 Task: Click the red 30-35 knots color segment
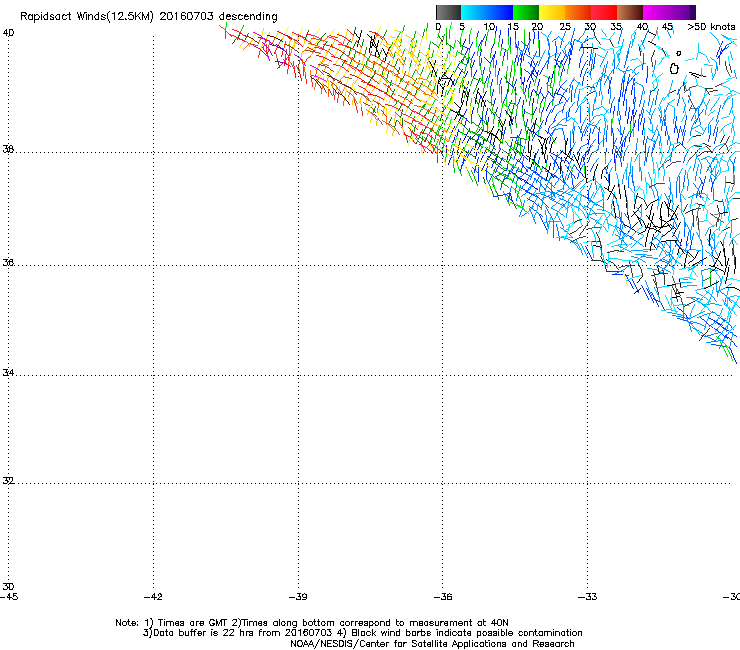coord(604,12)
